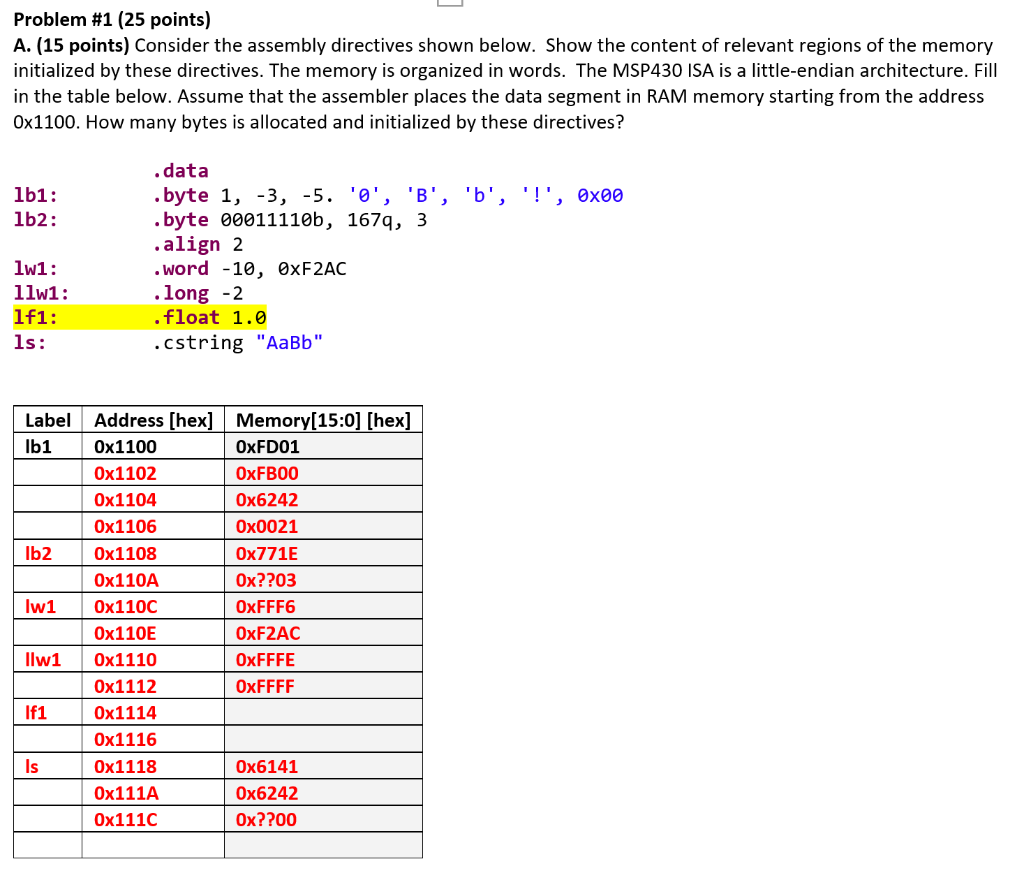Click the .align 2 directive

coord(197,243)
